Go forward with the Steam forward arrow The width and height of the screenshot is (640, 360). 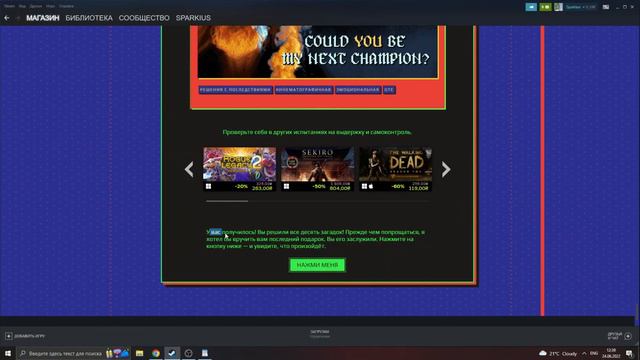[18, 18]
